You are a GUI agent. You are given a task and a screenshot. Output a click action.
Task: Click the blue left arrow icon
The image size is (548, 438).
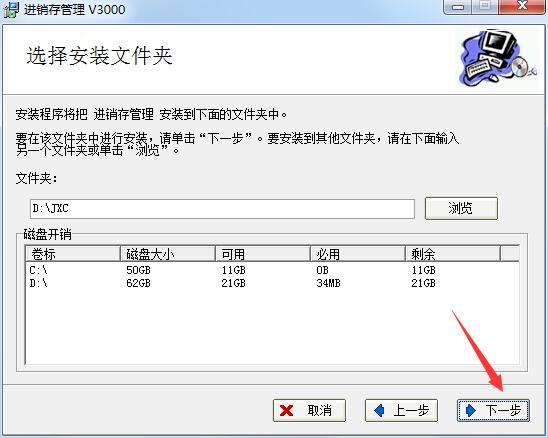[379, 410]
